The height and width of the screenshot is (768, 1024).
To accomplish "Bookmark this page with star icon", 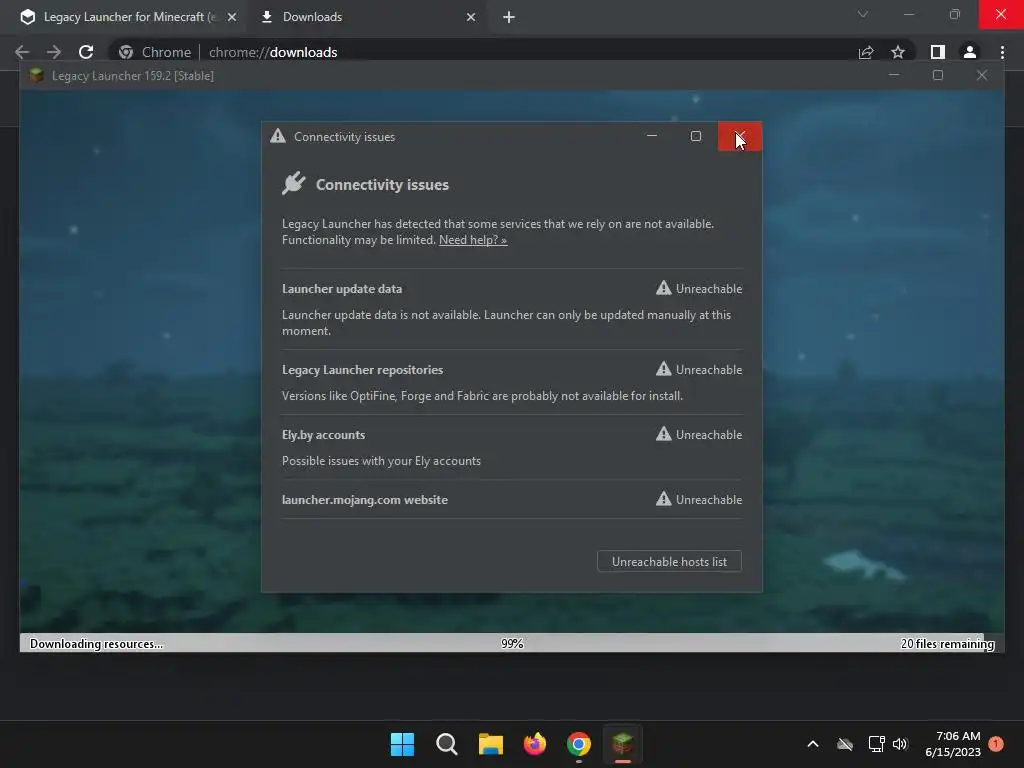I will [x=898, y=52].
